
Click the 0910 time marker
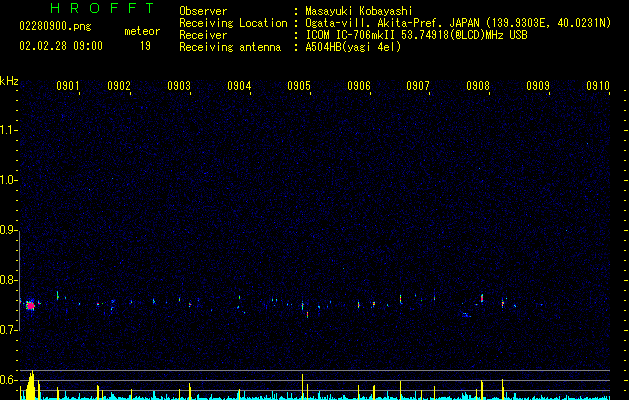click(598, 86)
